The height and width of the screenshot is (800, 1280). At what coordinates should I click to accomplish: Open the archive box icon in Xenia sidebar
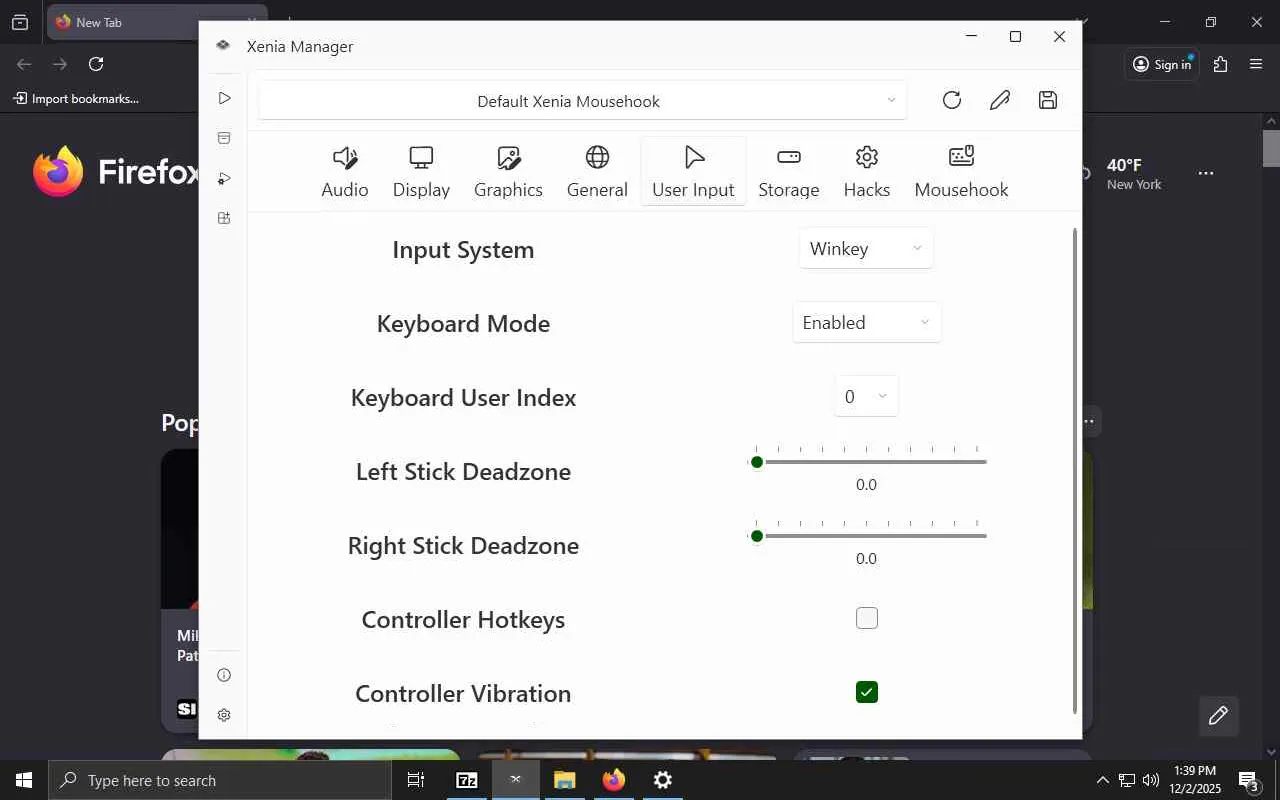pyautogui.click(x=224, y=138)
